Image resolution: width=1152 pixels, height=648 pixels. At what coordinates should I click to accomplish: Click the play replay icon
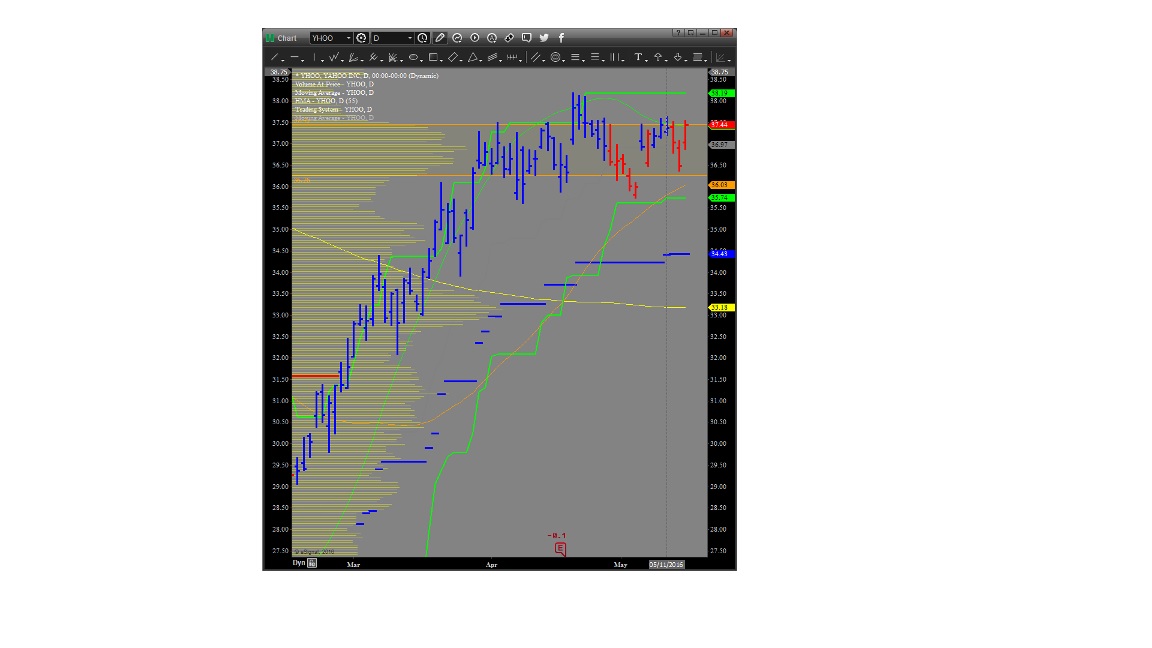[475, 38]
